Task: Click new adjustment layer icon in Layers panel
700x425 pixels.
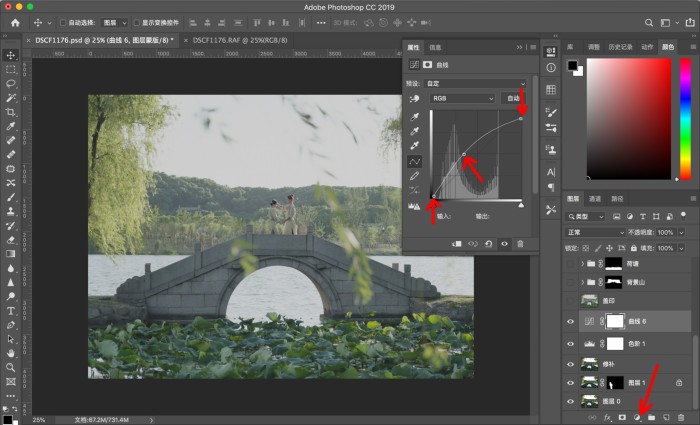Action: [637, 417]
